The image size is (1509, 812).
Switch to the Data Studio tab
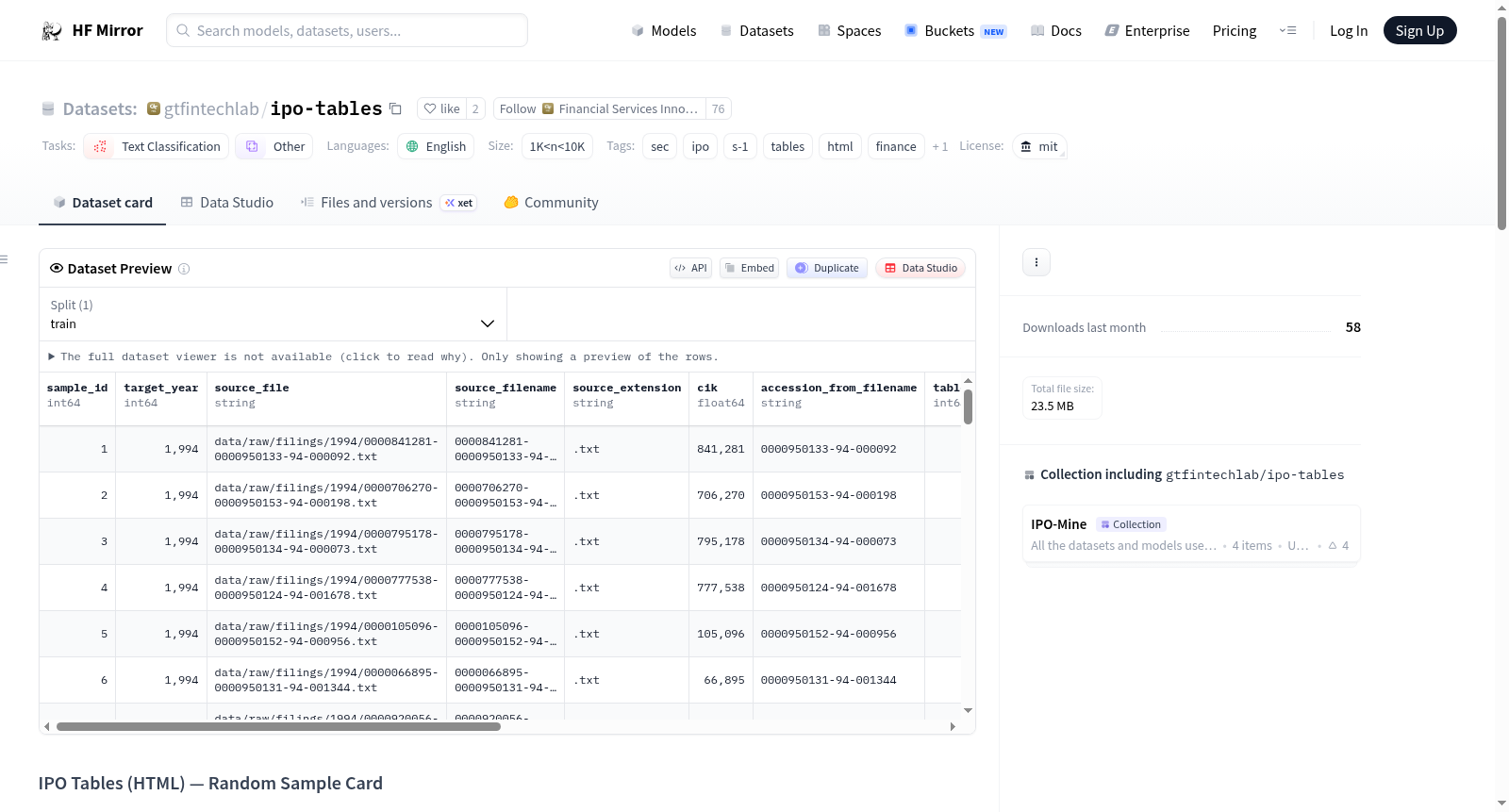point(227,203)
